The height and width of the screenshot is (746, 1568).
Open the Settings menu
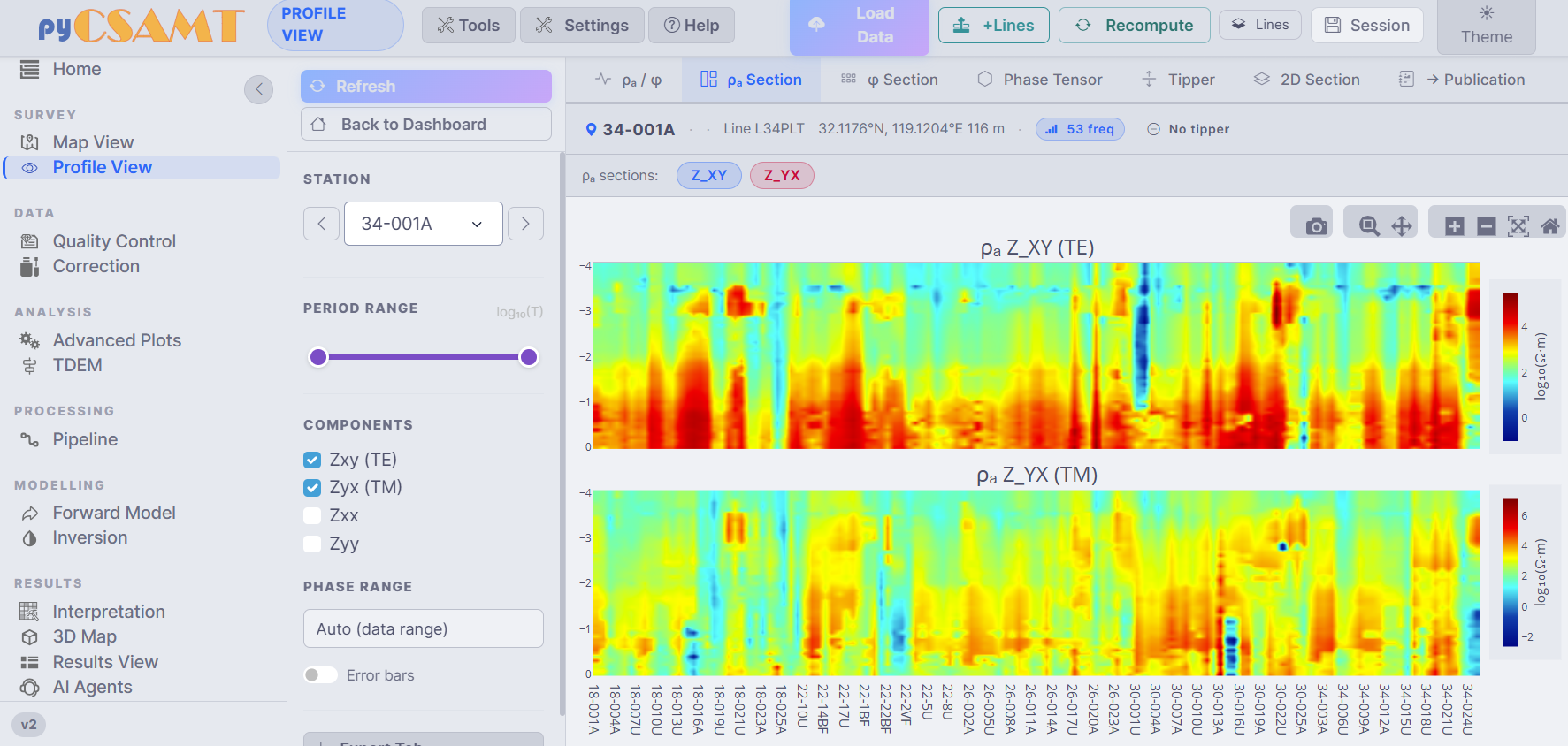coord(582,26)
